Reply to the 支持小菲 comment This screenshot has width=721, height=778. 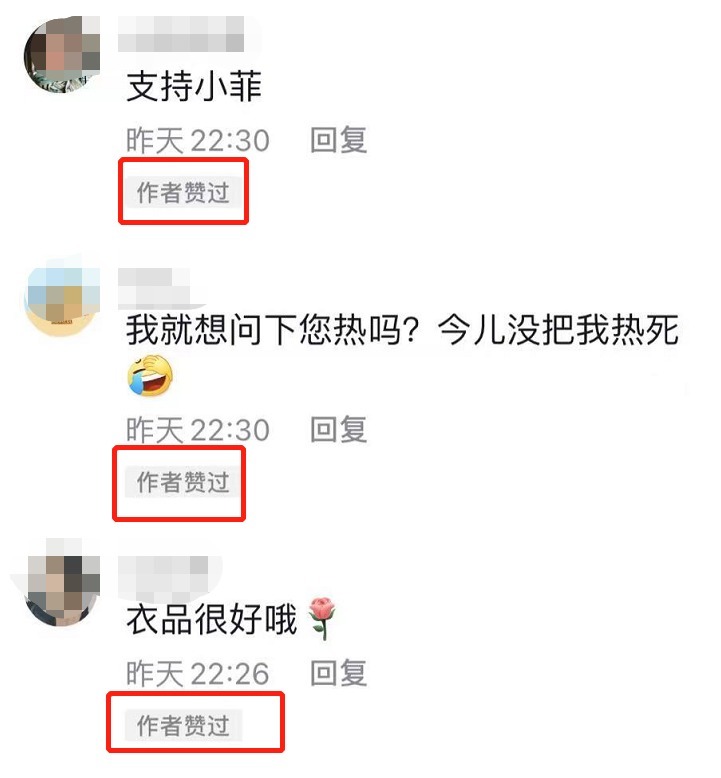point(338,140)
